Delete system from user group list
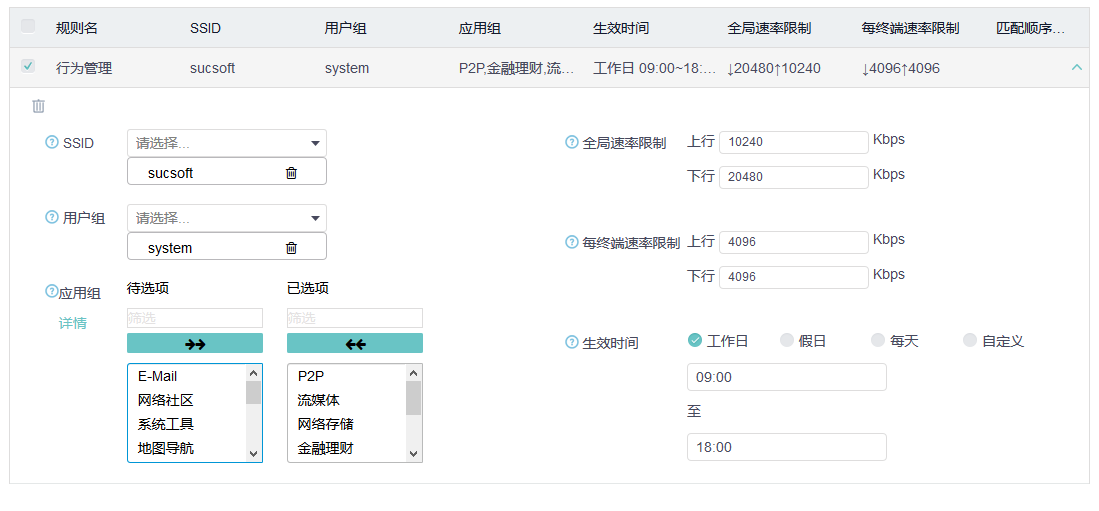Screen dimensions: 1099x511 click(291, 248)
